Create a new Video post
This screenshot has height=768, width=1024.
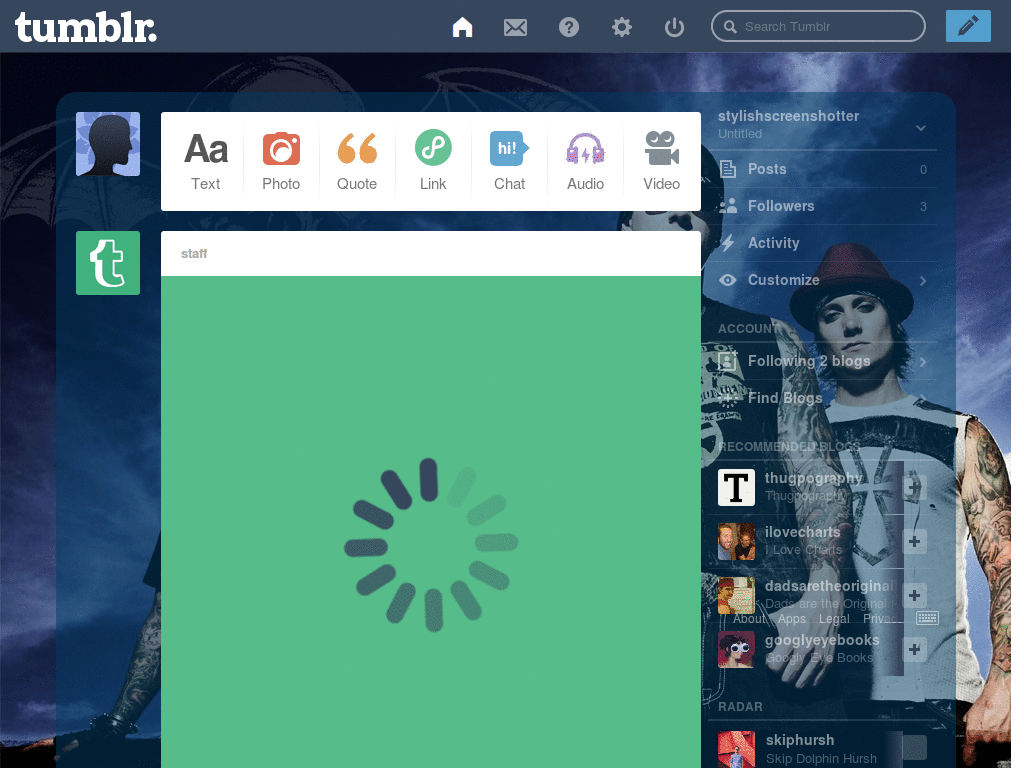[662, 161]
